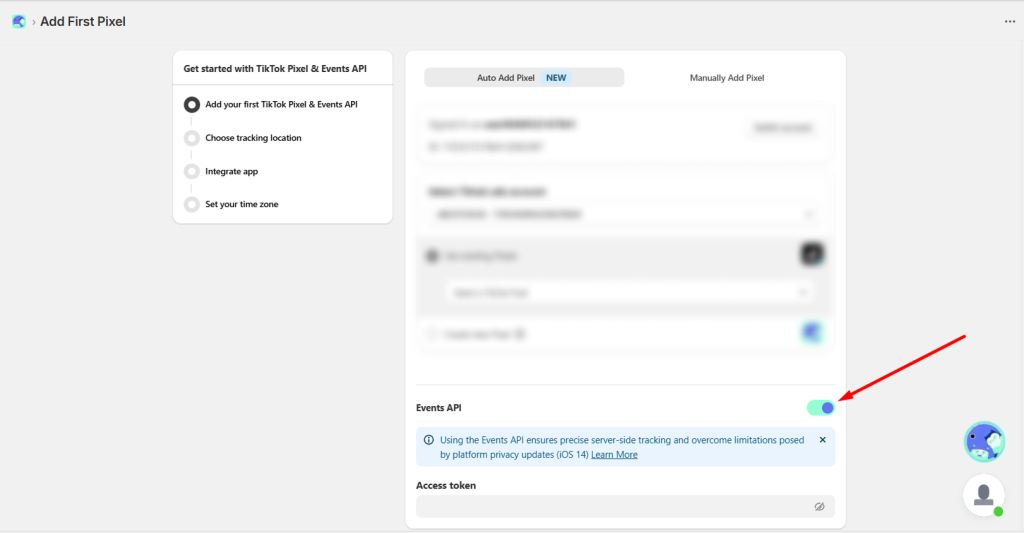
Task: Click the Access token label
Action: pos(446,485)
